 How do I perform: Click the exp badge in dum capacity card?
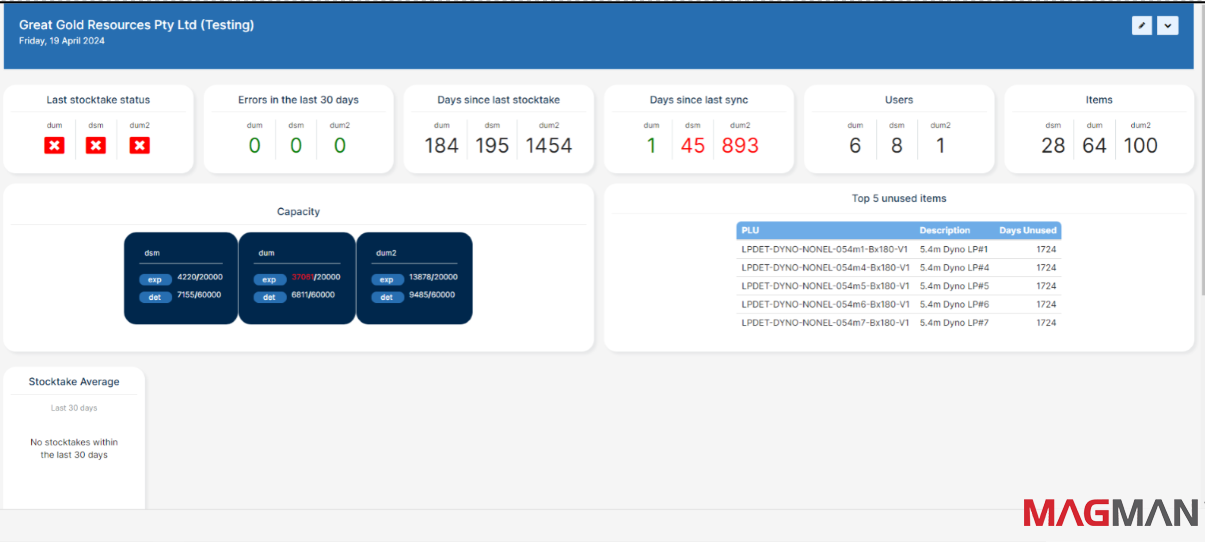[x=269, y=280]
